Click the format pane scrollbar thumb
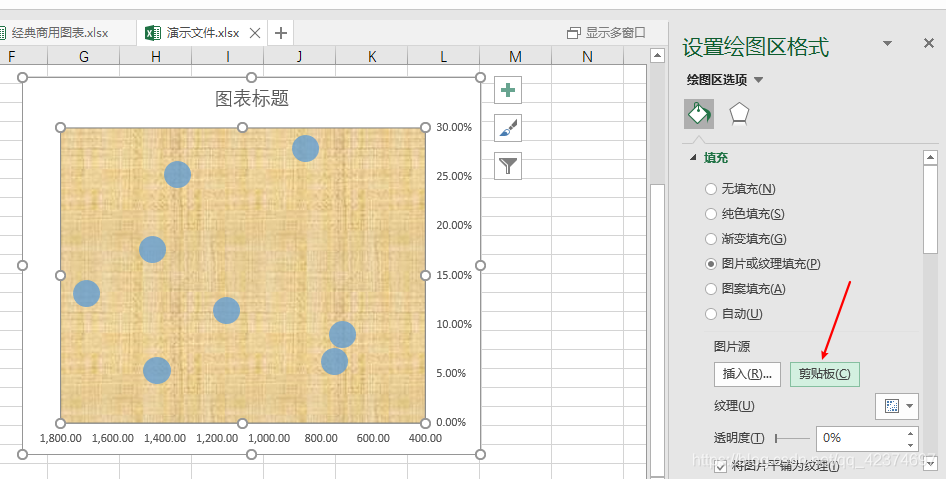 pyautogui.click(x=930, y=209)
